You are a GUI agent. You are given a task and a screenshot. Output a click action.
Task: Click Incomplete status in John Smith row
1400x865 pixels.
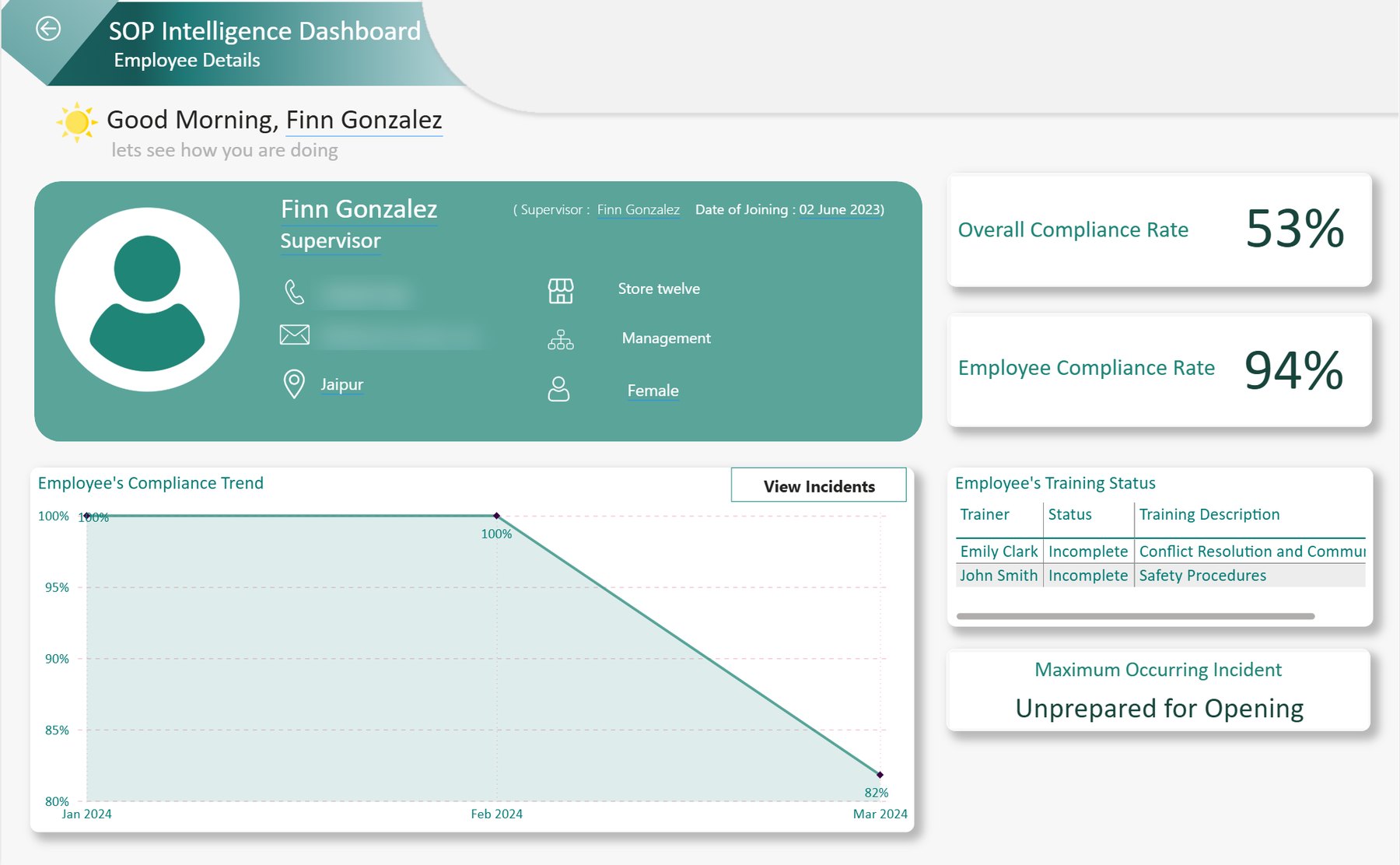point(1087,576)
